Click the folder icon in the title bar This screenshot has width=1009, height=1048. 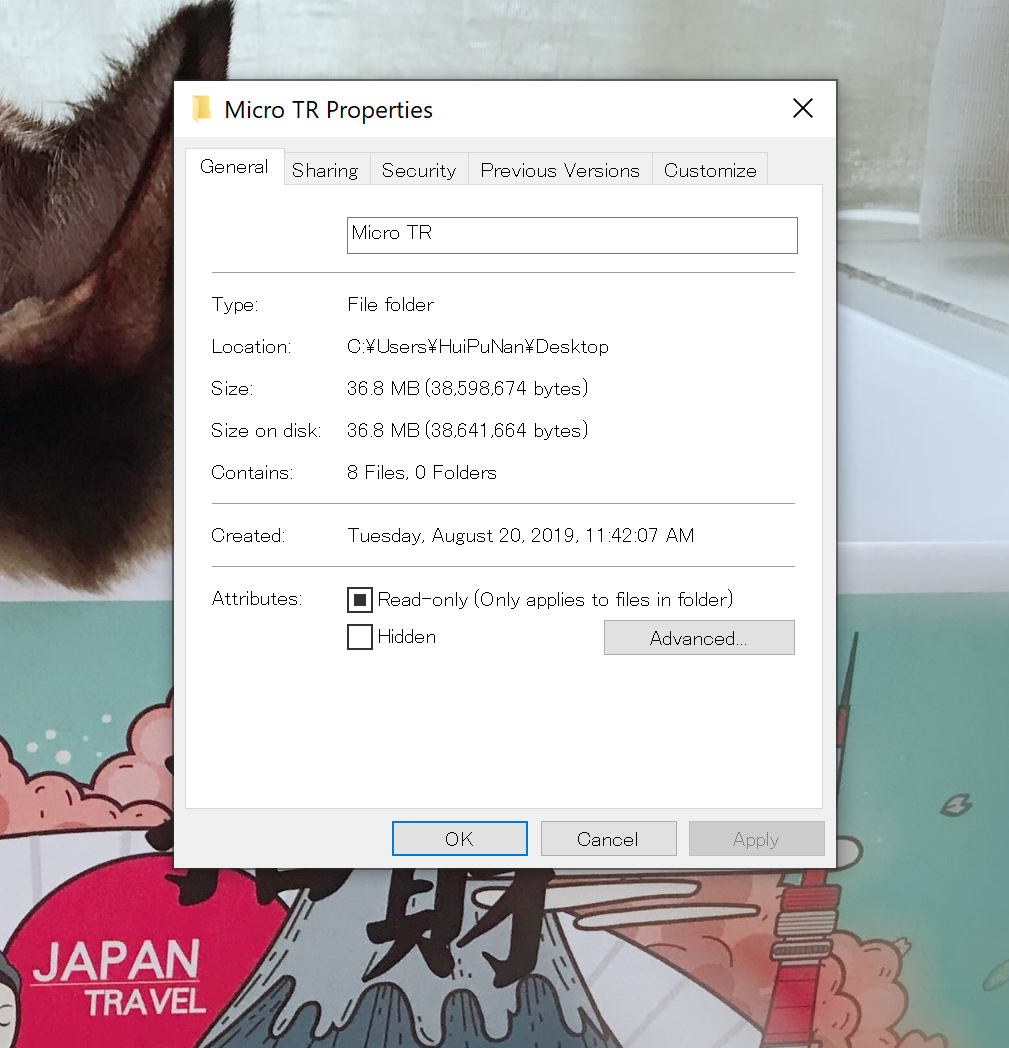pyautogui.click(x=201, y=109)
